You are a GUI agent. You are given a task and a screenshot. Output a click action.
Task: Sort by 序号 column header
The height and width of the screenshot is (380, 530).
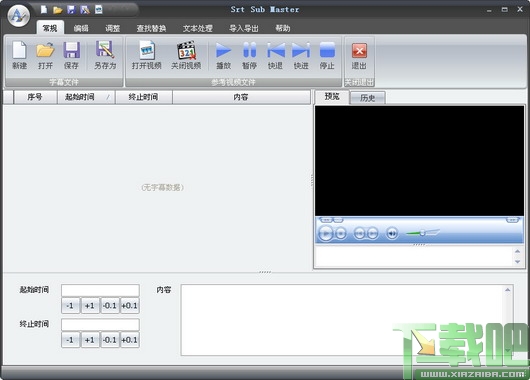pyautogui.click(x=35, y=97)
